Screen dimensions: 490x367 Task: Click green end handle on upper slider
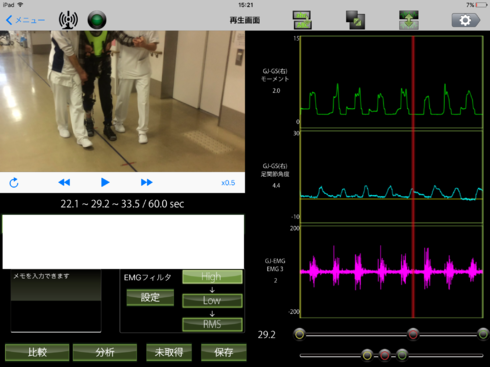[x=483, y=334]
